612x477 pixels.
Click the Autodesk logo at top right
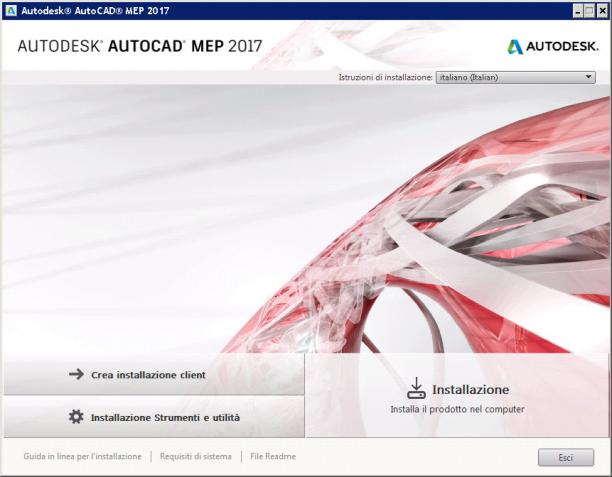point(553,46)
